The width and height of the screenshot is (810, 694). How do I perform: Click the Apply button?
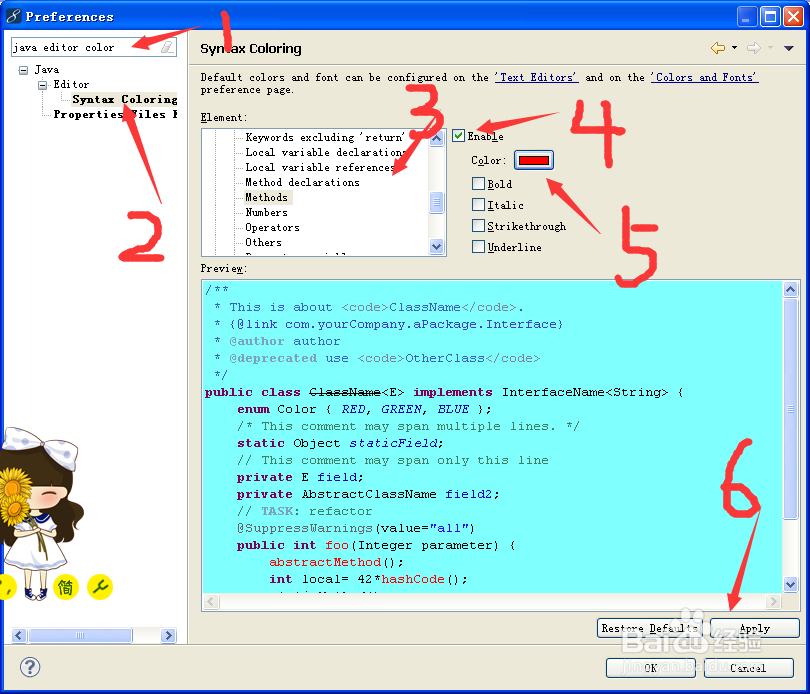tap(755, 628)
